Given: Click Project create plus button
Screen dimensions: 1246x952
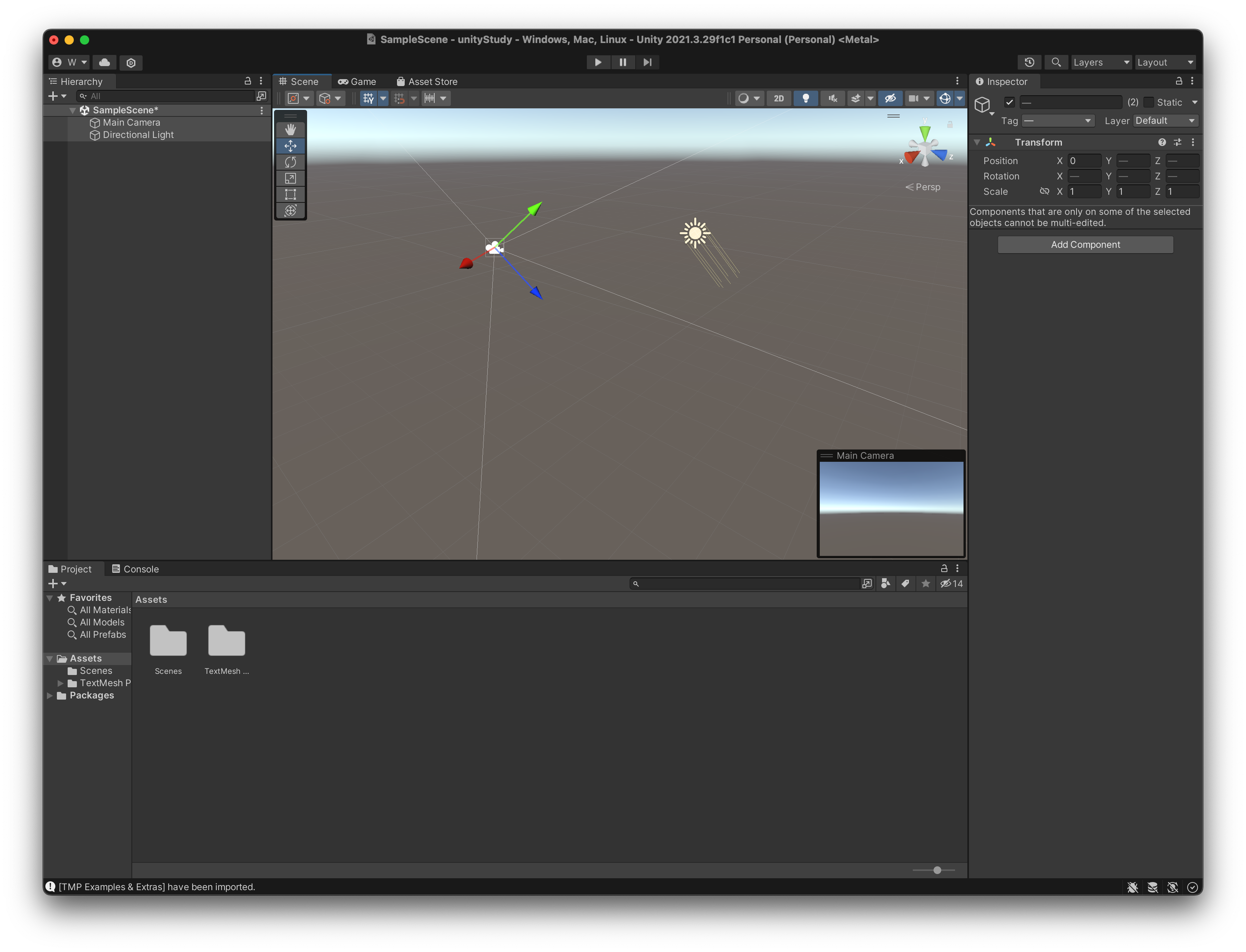Looking at the screenshot, I should tap(57, 584).
